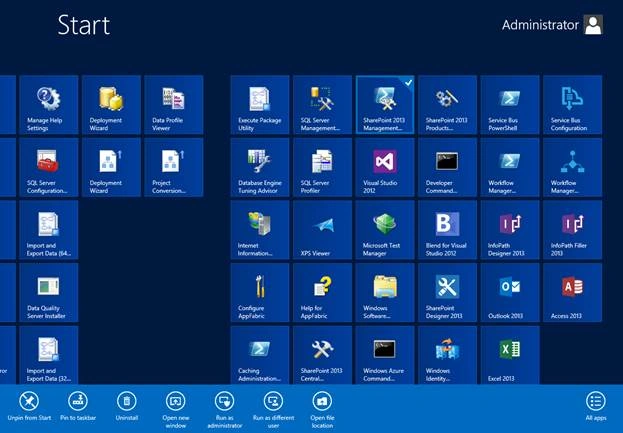
Task: Open Import and Export Data (32 tile
Action: pos(49,355)
